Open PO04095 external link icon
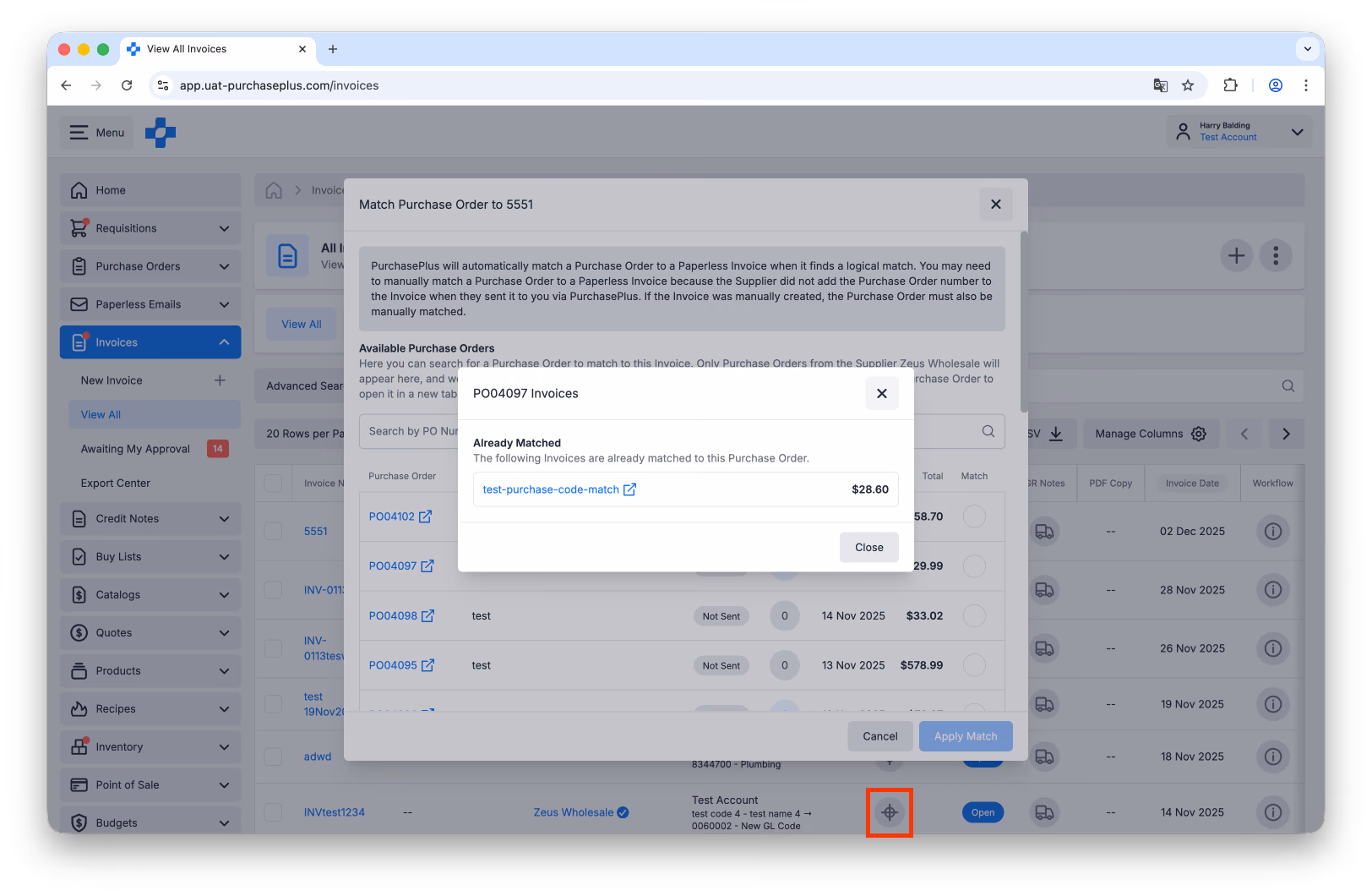This screenshot has width=1372, height=896. pos(428,665)
